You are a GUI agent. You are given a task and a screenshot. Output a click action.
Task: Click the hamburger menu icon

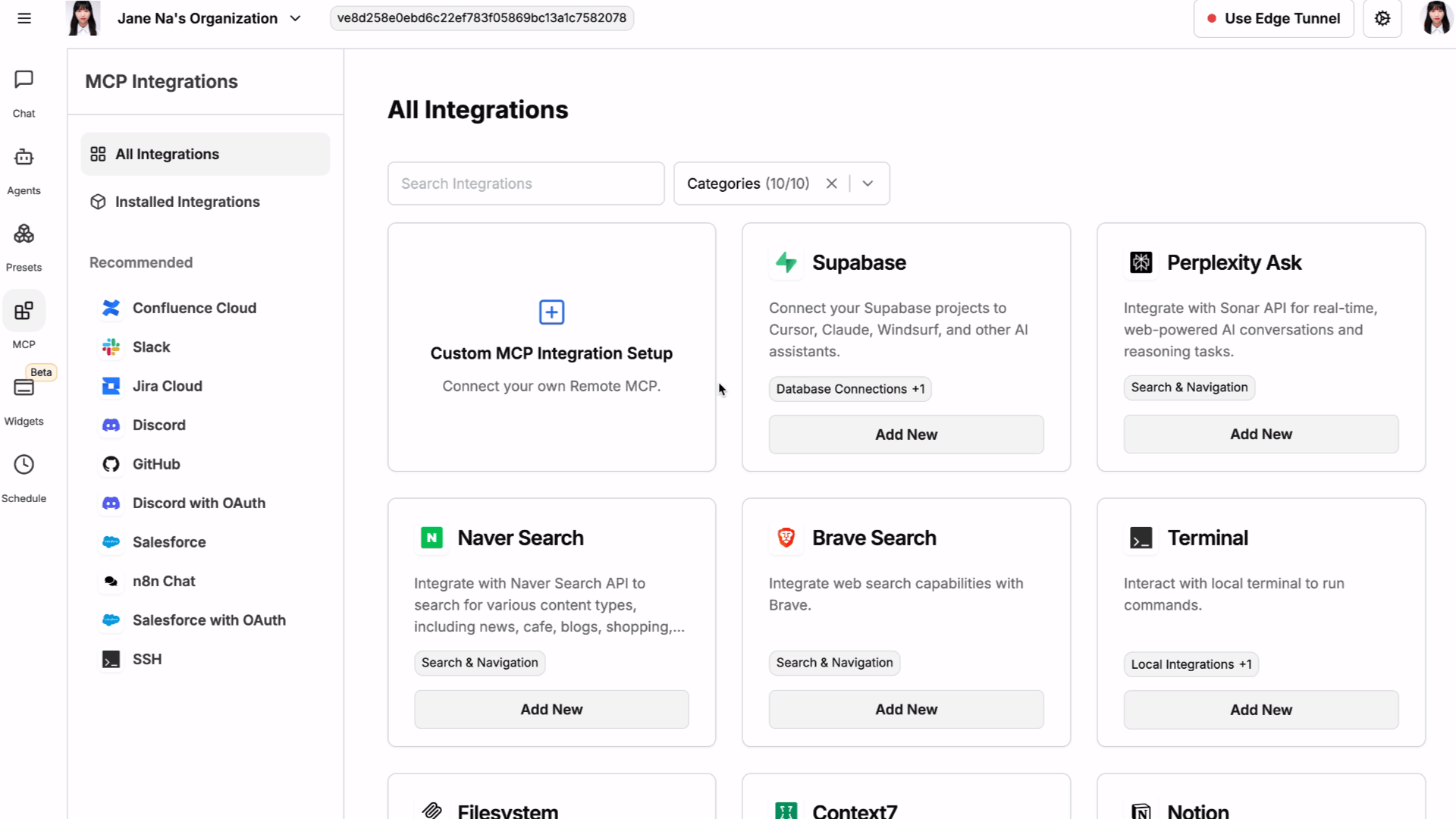pos(24,18)
